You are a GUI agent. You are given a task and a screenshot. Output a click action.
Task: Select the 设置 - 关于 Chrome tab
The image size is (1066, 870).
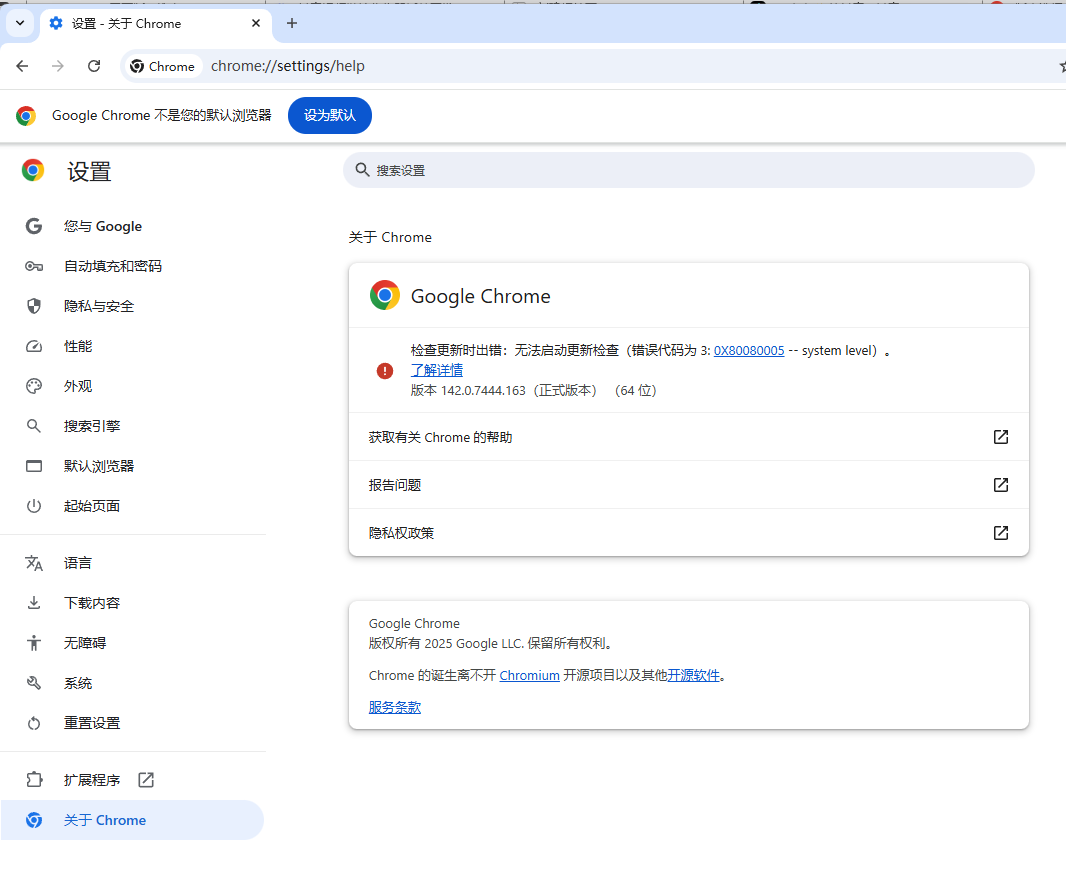(156, 24)
